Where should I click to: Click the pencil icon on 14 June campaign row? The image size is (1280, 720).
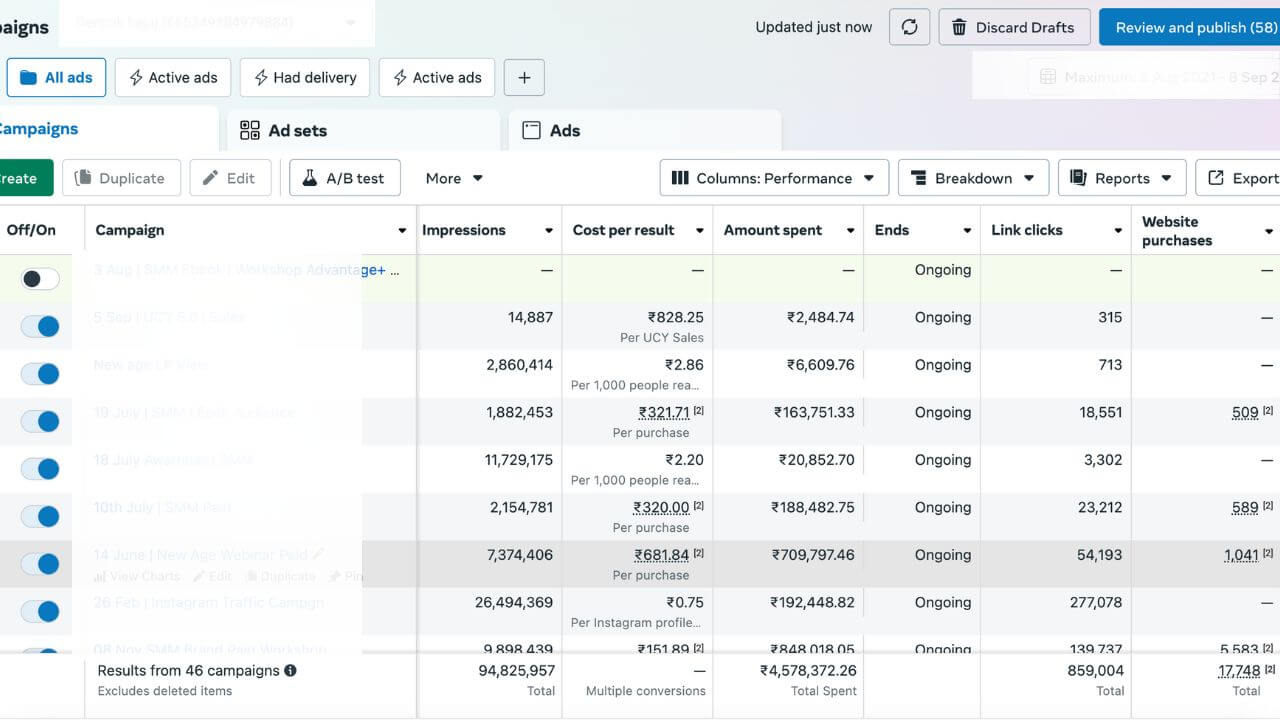[x=319, y=554]
